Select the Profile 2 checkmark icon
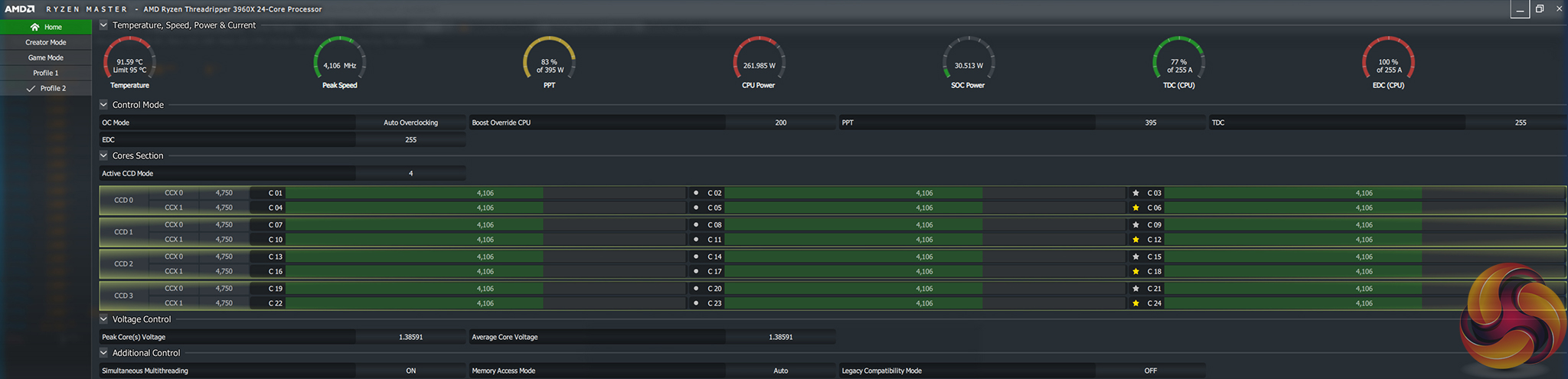This screenshot has width=1568, height=379. (31, 89)
